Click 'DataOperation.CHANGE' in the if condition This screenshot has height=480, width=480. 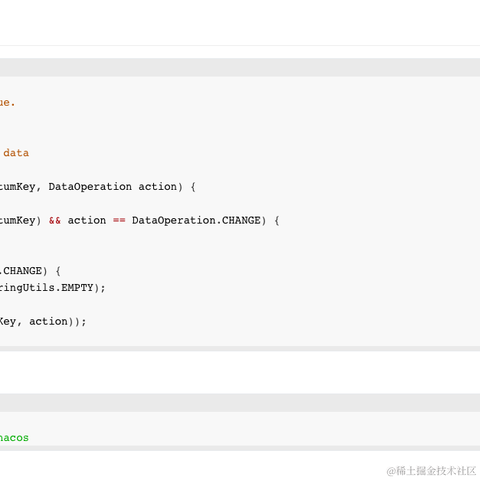196,221
